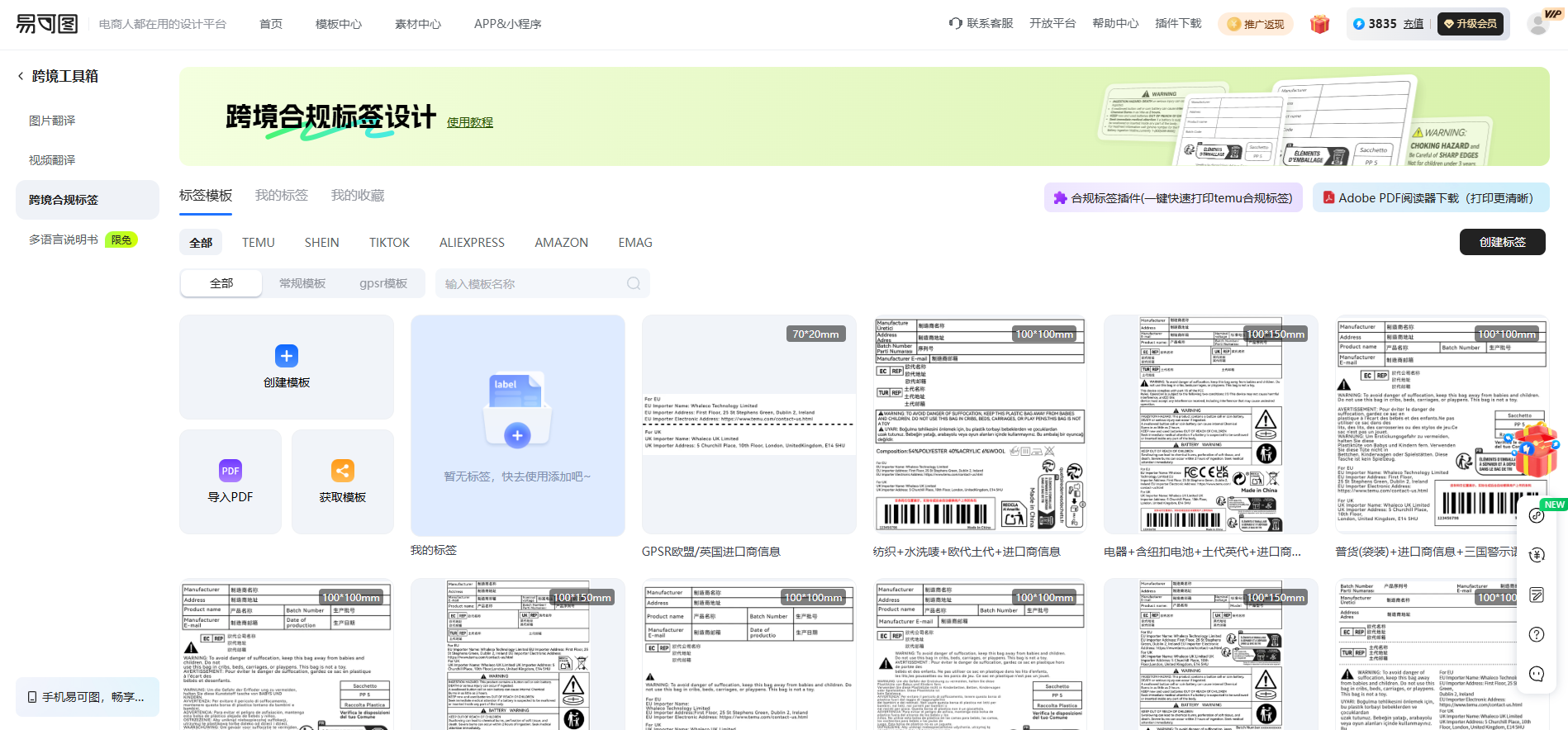
Task: Filter templates by AMAZON
Action: pyautogui.click(x=562, y=243)
